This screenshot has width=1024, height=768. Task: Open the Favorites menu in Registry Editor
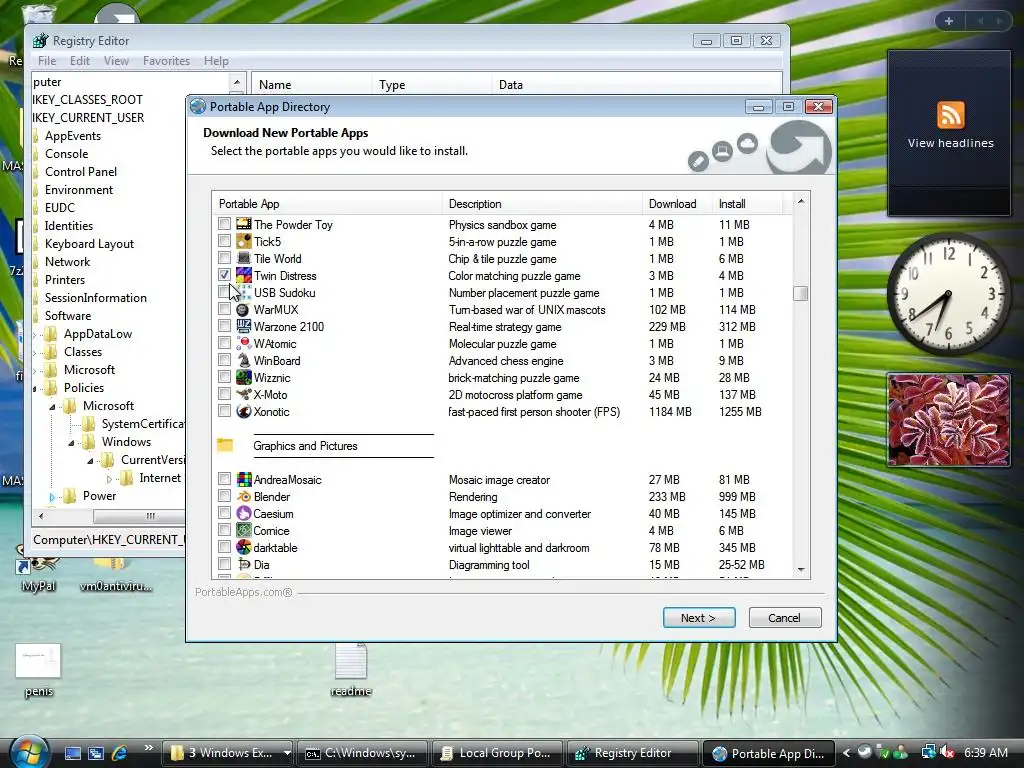[x=167, y=61]
